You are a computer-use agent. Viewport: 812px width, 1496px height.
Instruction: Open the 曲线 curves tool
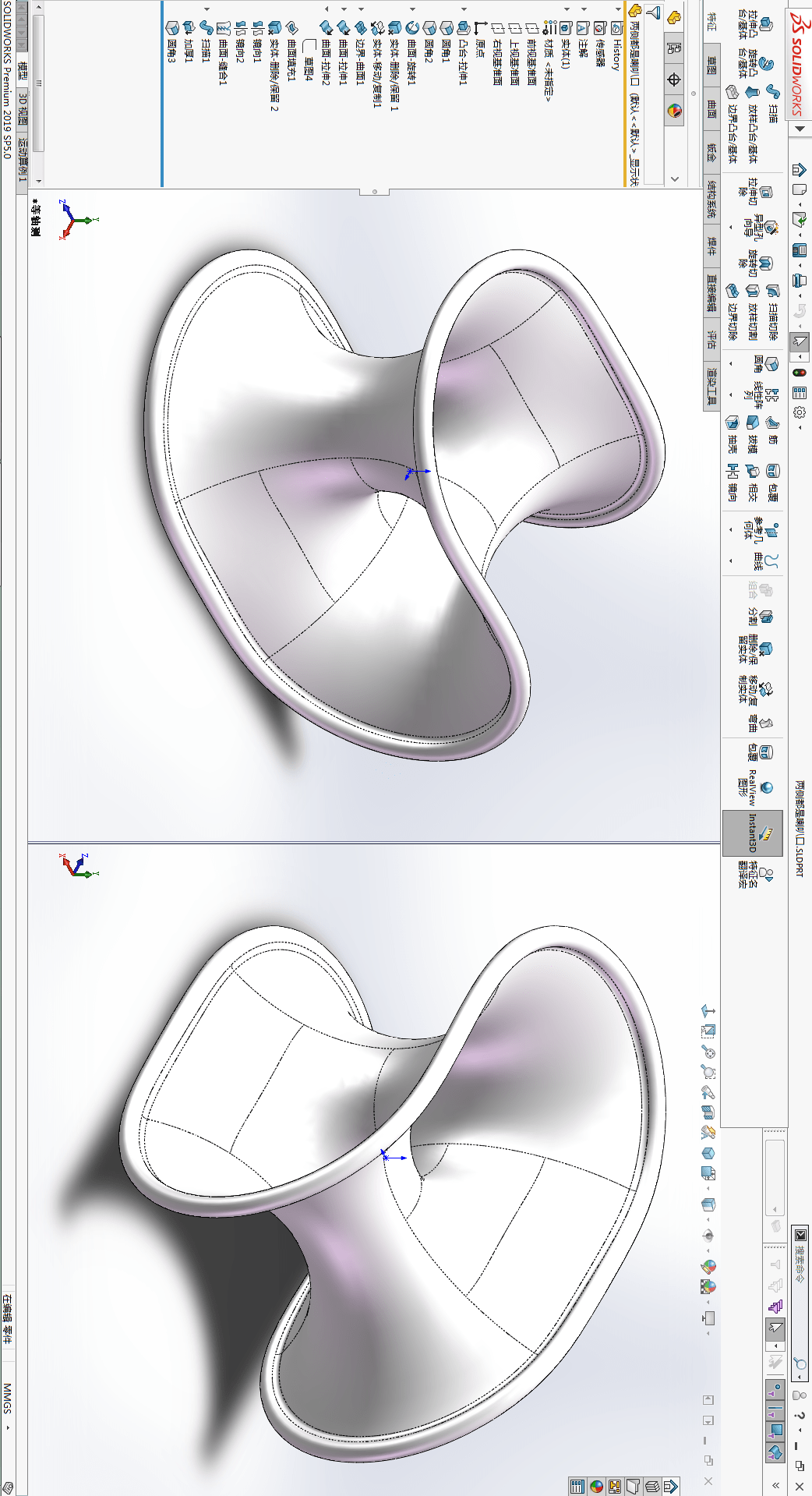[764, 561]
